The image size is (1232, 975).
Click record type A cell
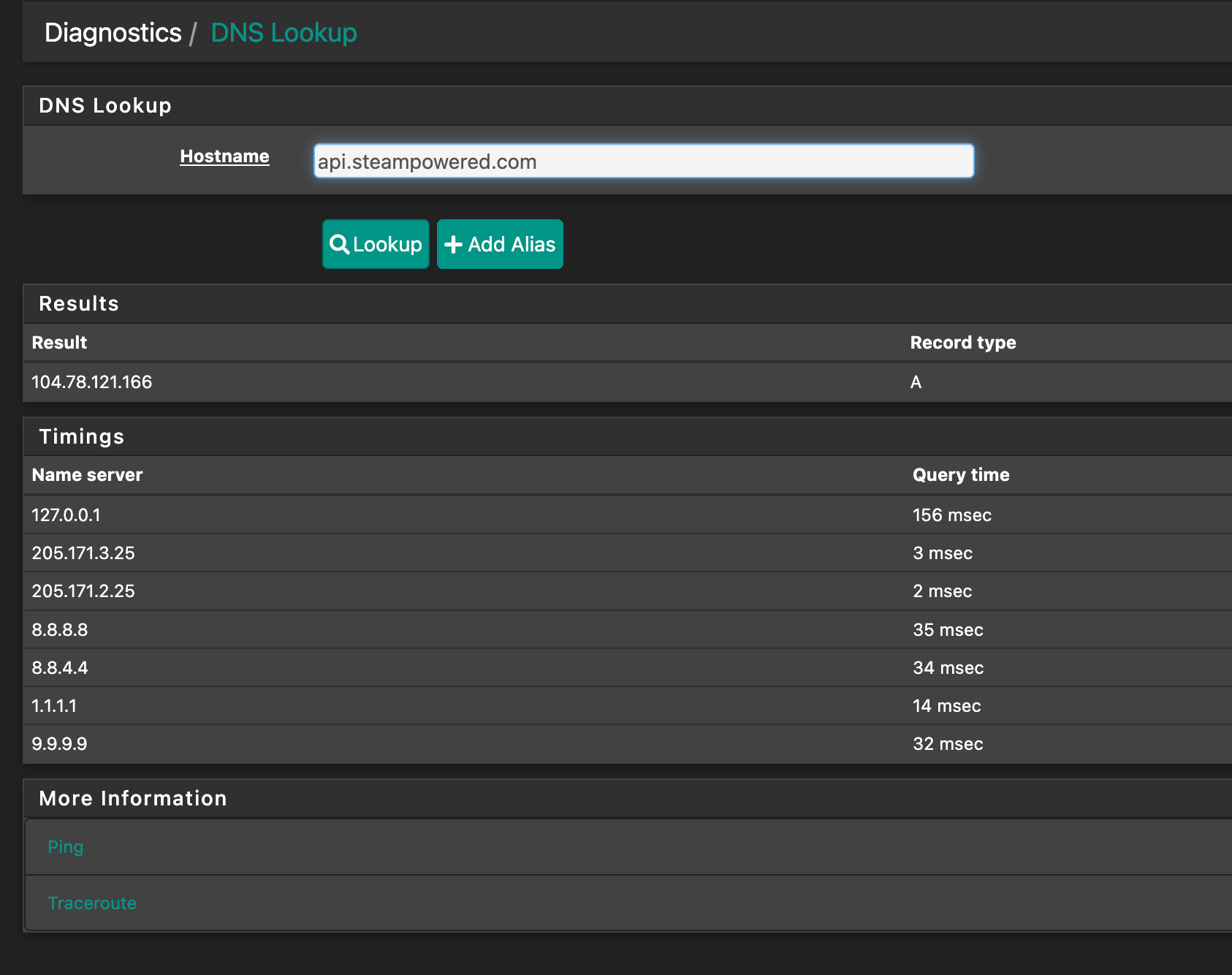(x=916, y=382)
